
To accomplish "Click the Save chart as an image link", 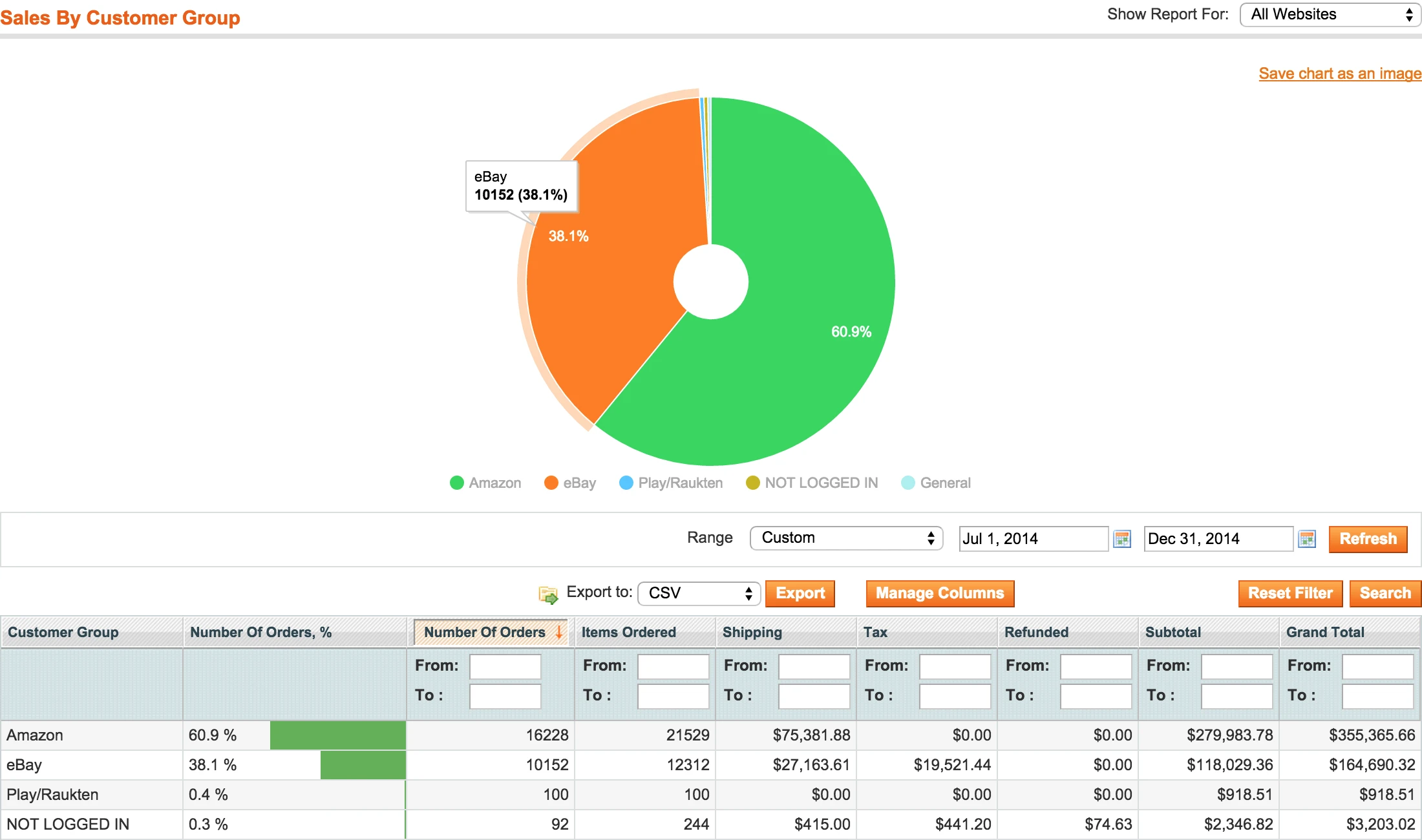I will click(1339, 73).
